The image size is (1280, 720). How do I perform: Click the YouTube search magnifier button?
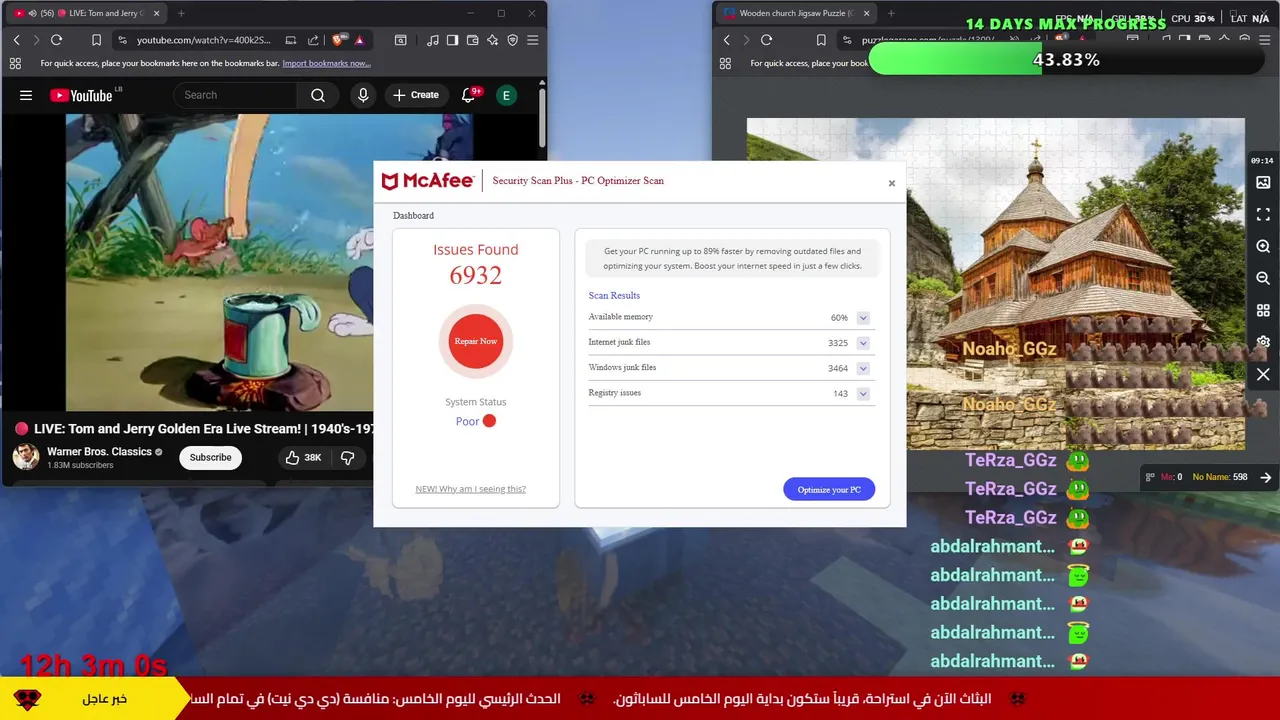click(x=318, y=95)
